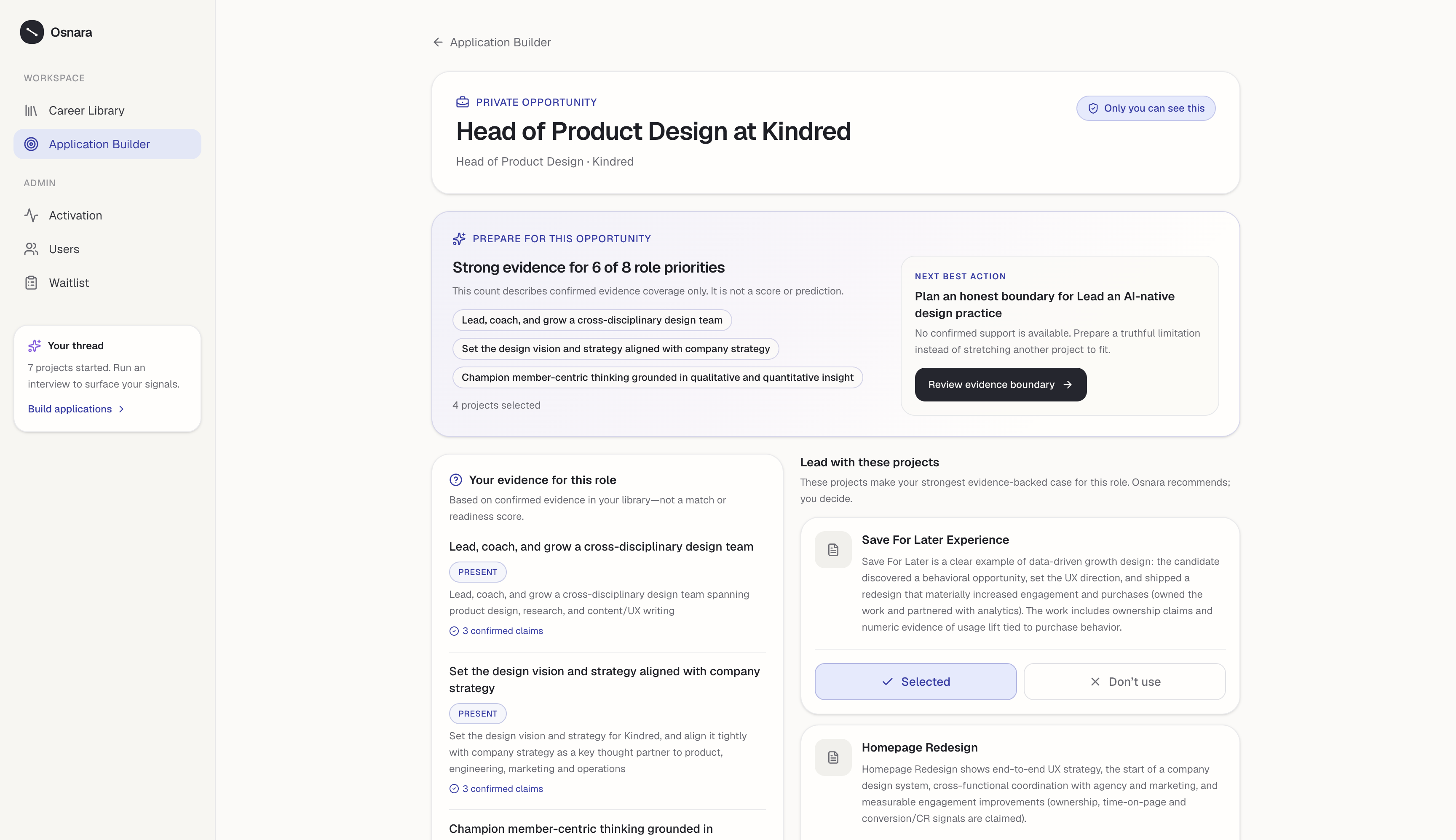Click the document icon for Homepage Redesign
This screenshot has width=1456, height=840.
pyautogui.click(x=833, y=757)
